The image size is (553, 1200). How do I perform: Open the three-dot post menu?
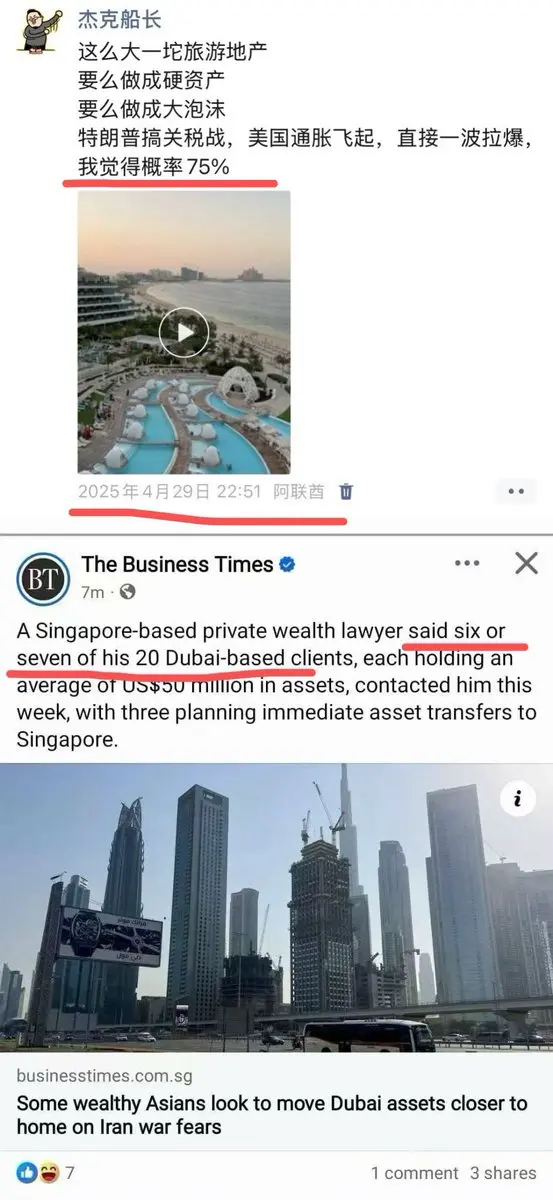[x=467, y=564]
